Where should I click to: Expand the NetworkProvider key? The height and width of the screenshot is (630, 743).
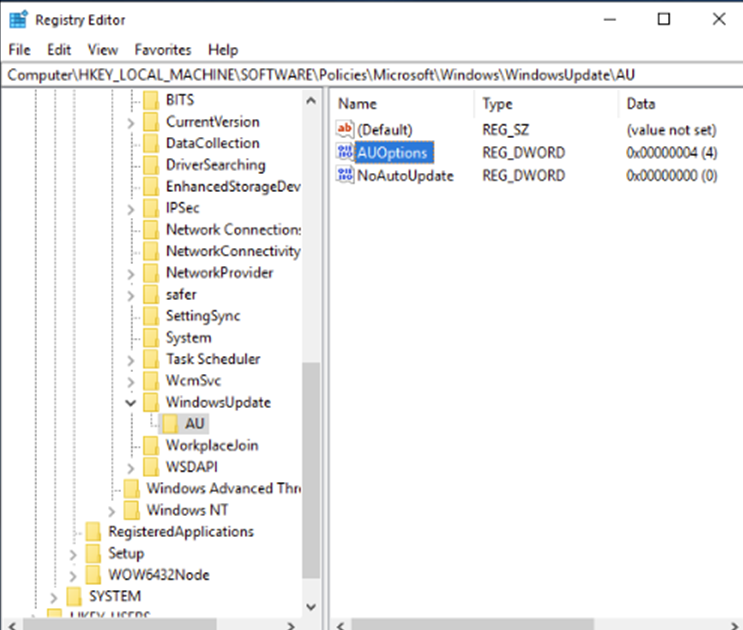[131, 274]
